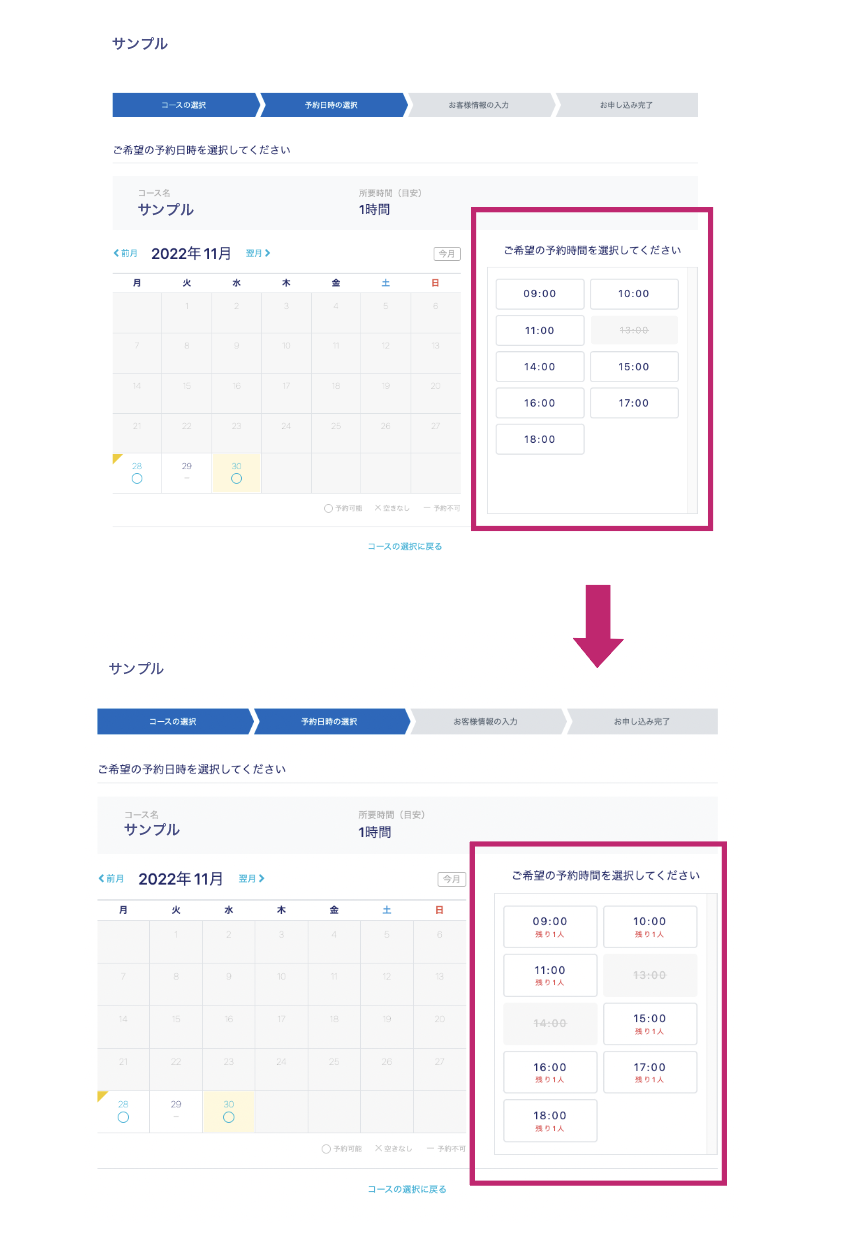Select the 09:00 slot showing 残り1人
Viewport: 844px width, 1250px height.
point(550,926)
